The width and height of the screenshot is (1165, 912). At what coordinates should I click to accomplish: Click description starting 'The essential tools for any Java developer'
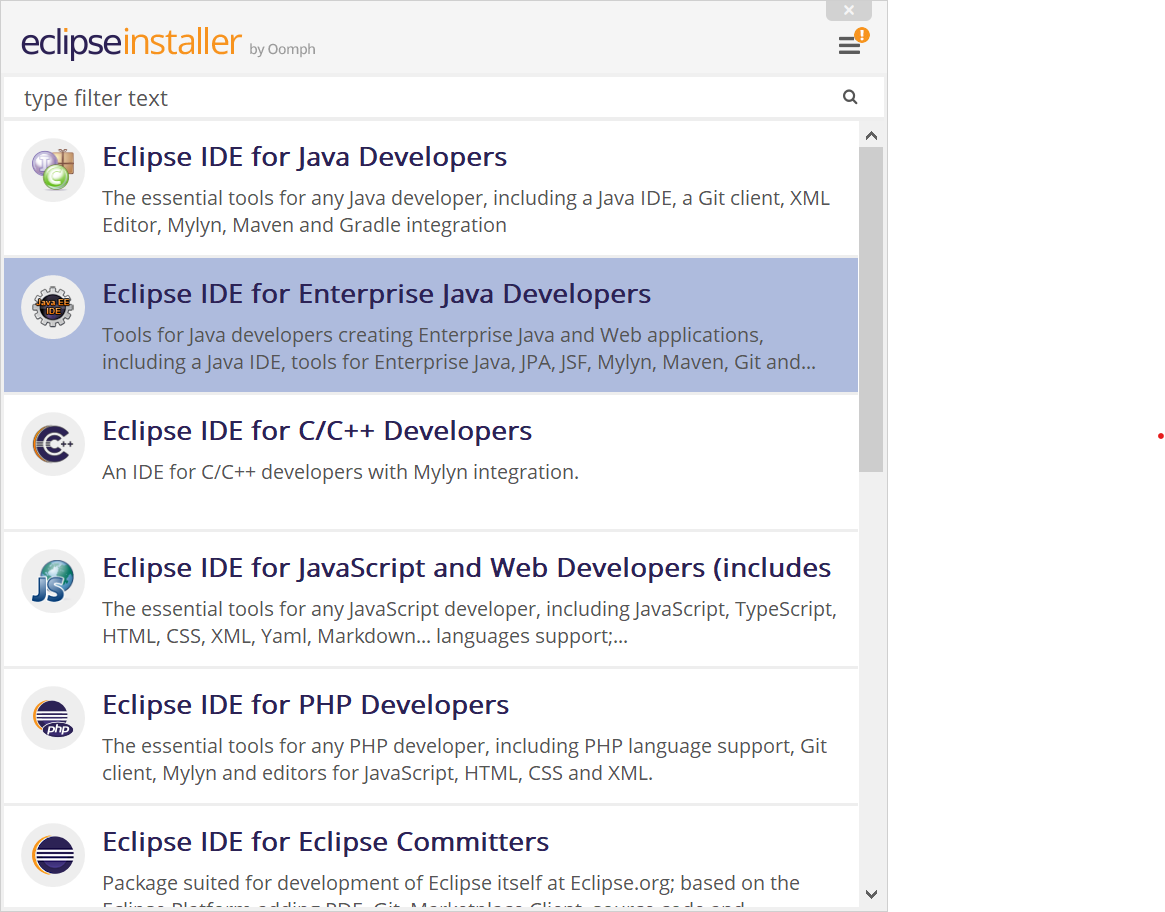point(466,211)
